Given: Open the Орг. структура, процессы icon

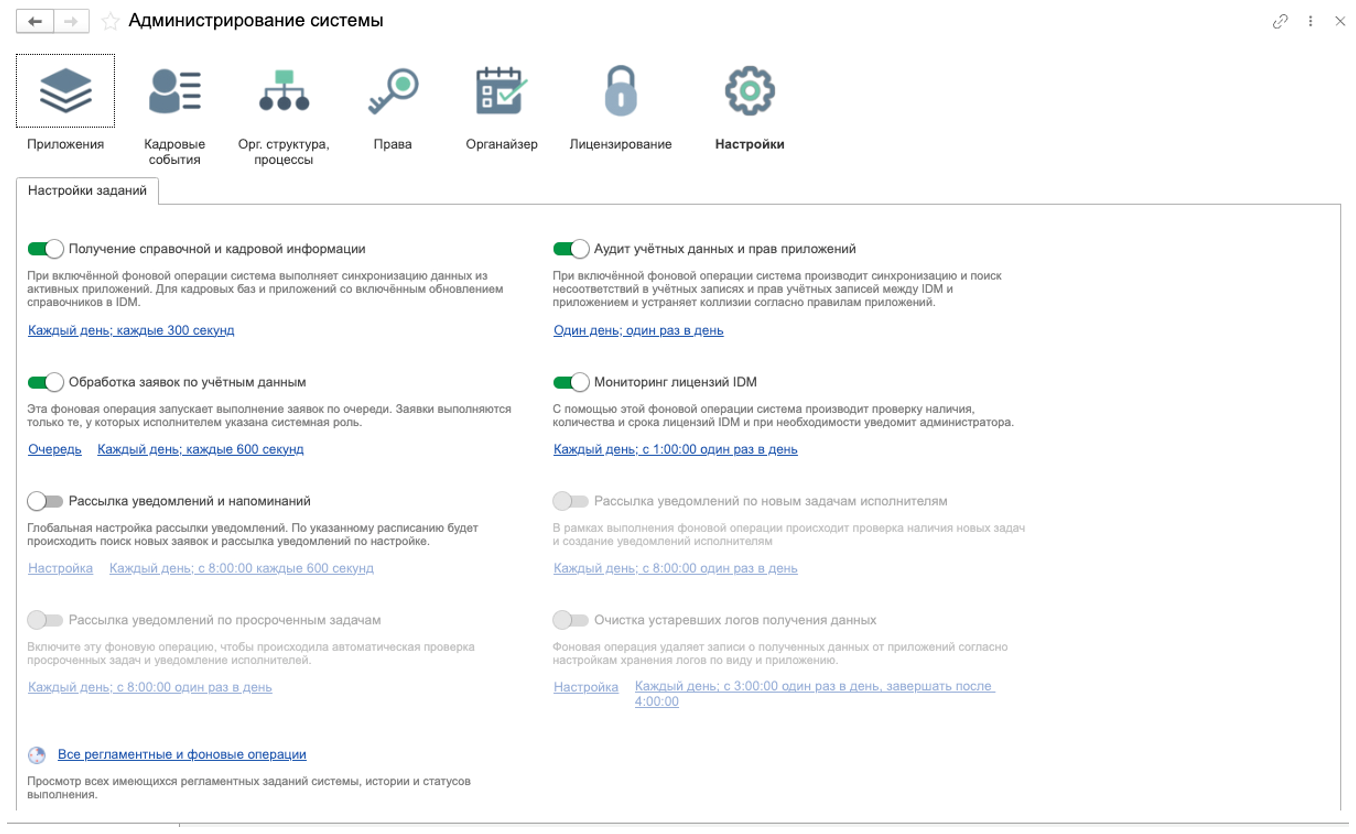Looking at the screenshot, I should click(284, 92).
